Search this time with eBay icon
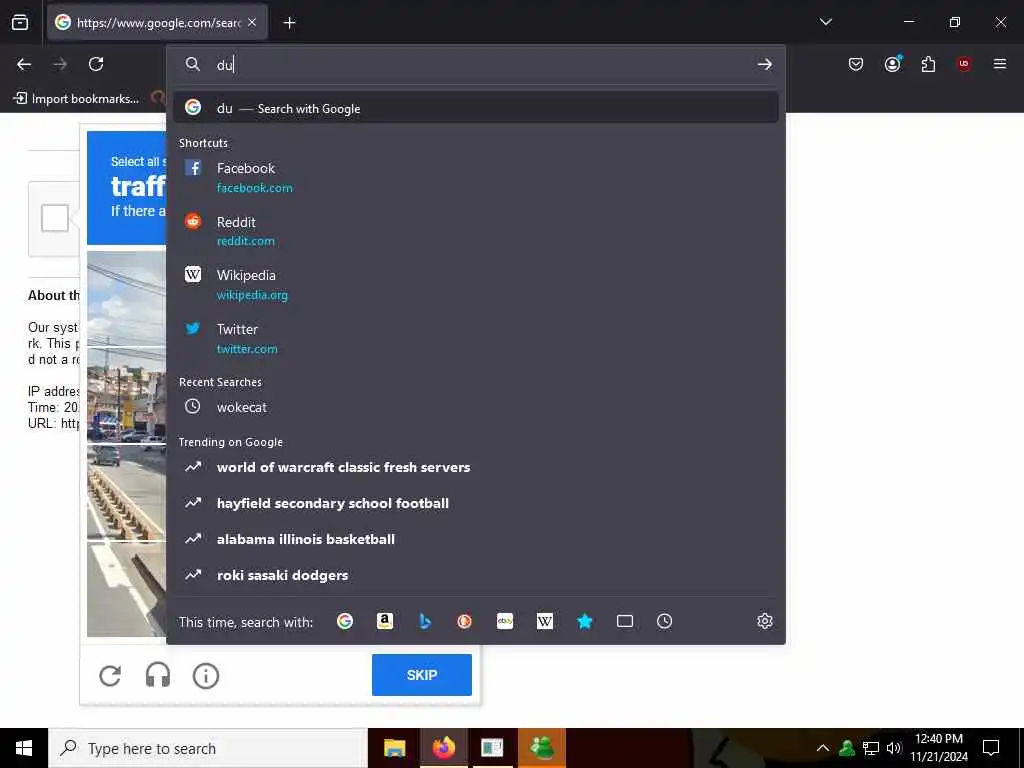 tap(505, 621)
